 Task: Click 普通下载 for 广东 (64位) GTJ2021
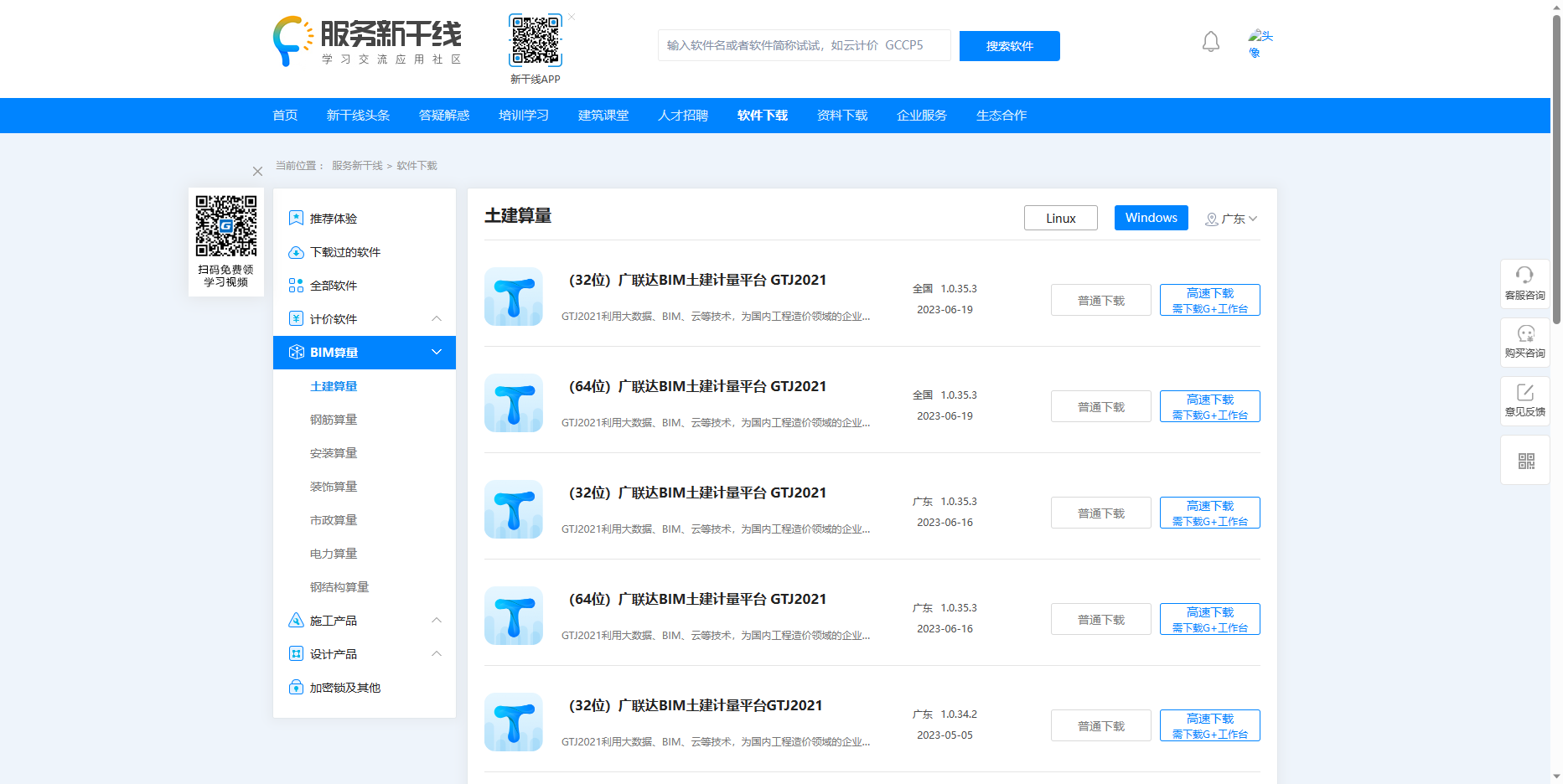[x=1101, y=619]
